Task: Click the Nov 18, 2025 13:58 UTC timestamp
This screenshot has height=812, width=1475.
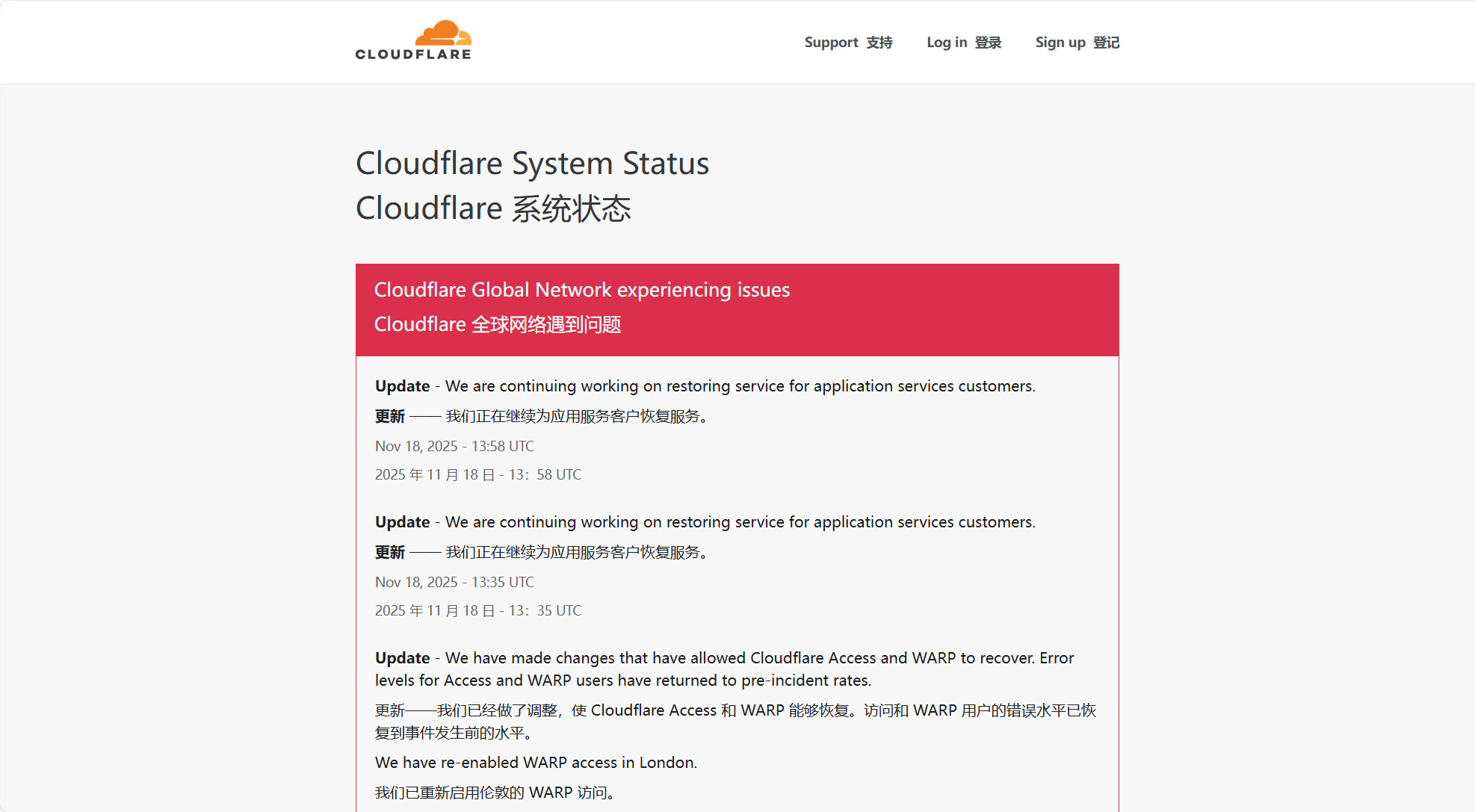Action: (454, 446)
